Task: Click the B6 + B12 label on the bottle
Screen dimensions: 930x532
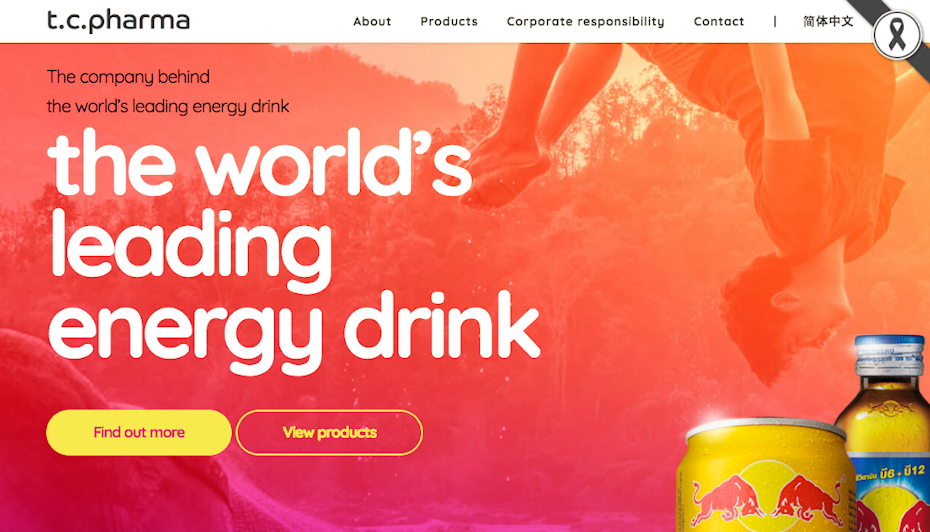Action: tap(902, 473)
